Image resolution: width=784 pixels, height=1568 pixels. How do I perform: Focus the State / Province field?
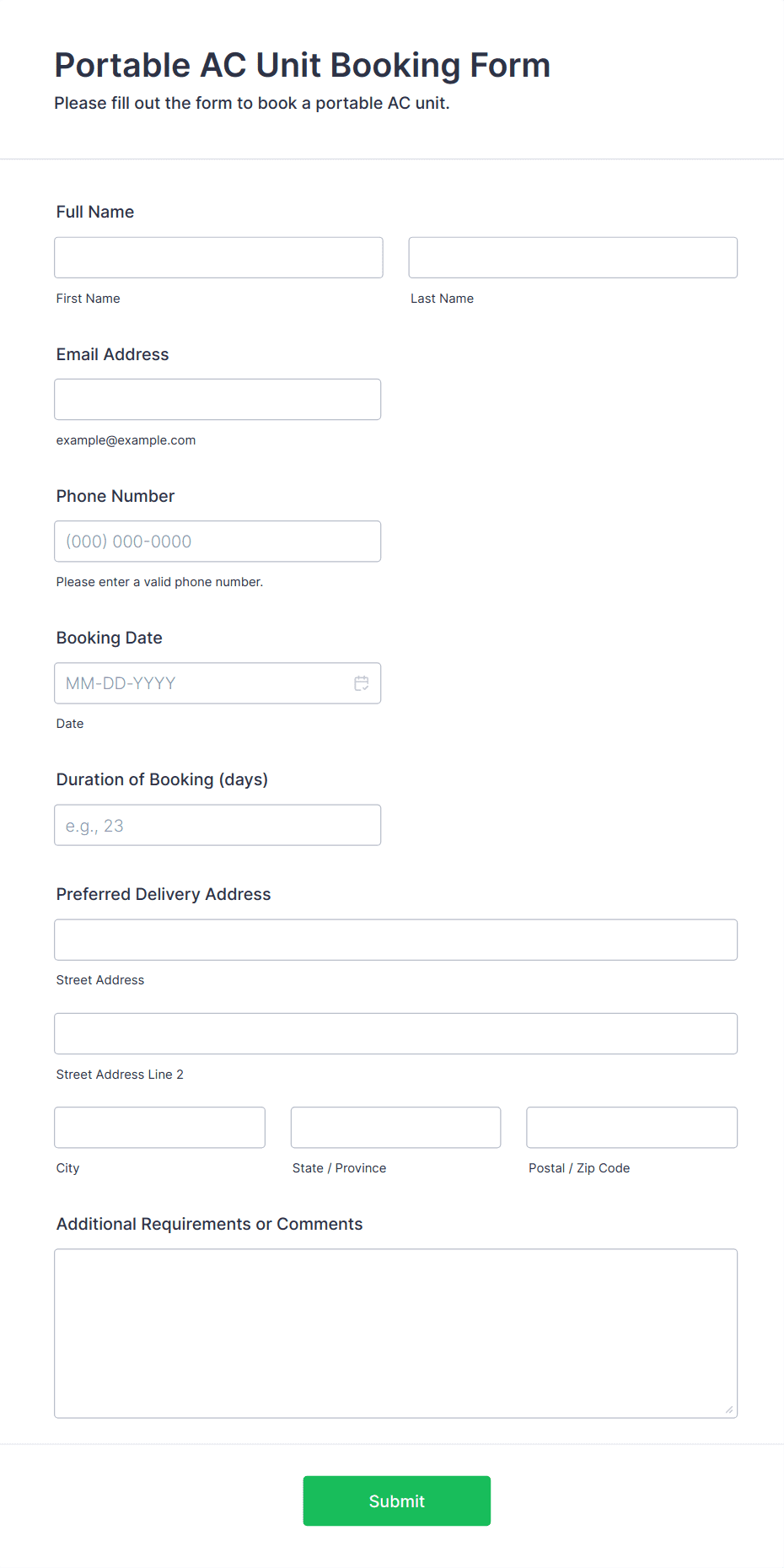tap(395, 1127)
